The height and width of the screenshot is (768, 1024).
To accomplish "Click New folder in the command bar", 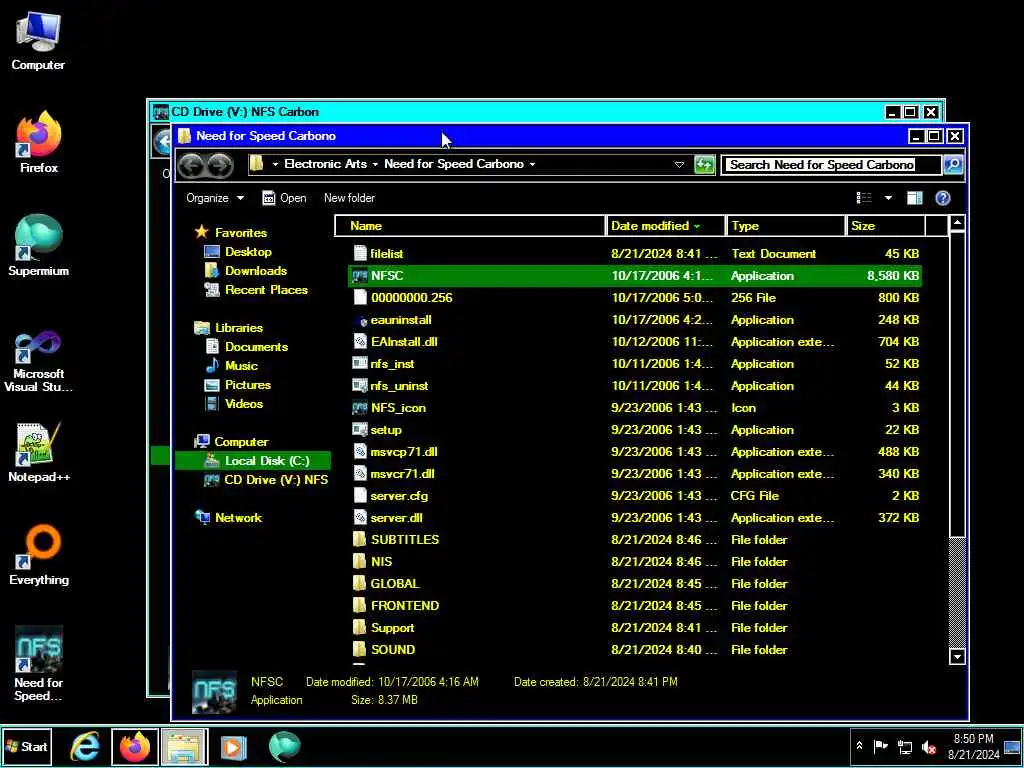I will (x=349, y=198).
